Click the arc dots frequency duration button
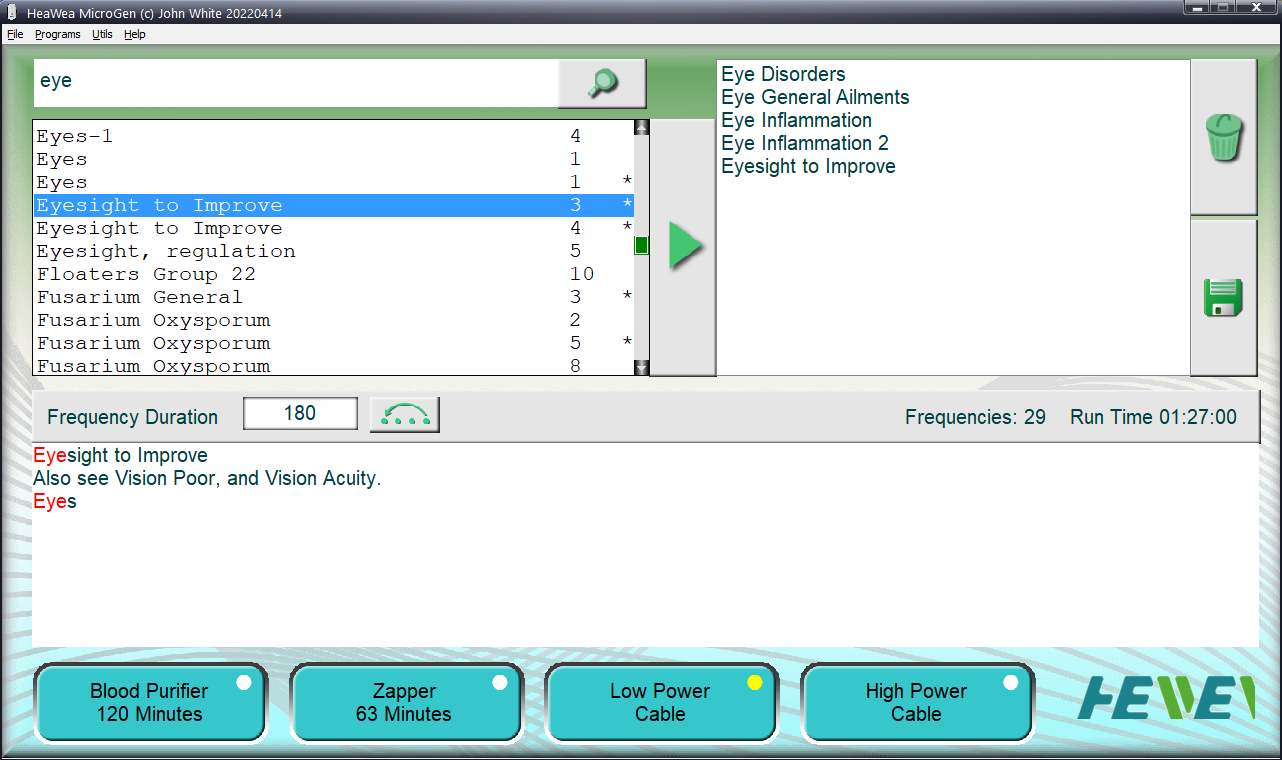 (x=405, y=415)
